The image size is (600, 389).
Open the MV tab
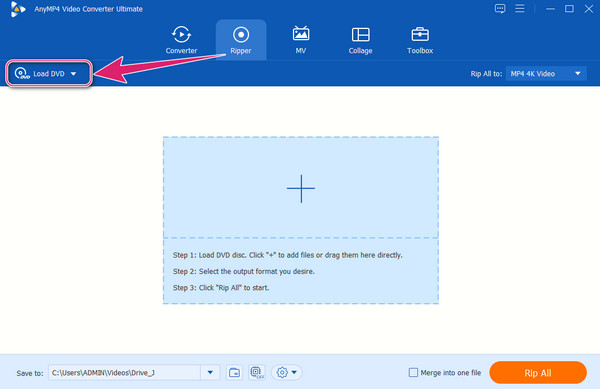click(301, 40)
